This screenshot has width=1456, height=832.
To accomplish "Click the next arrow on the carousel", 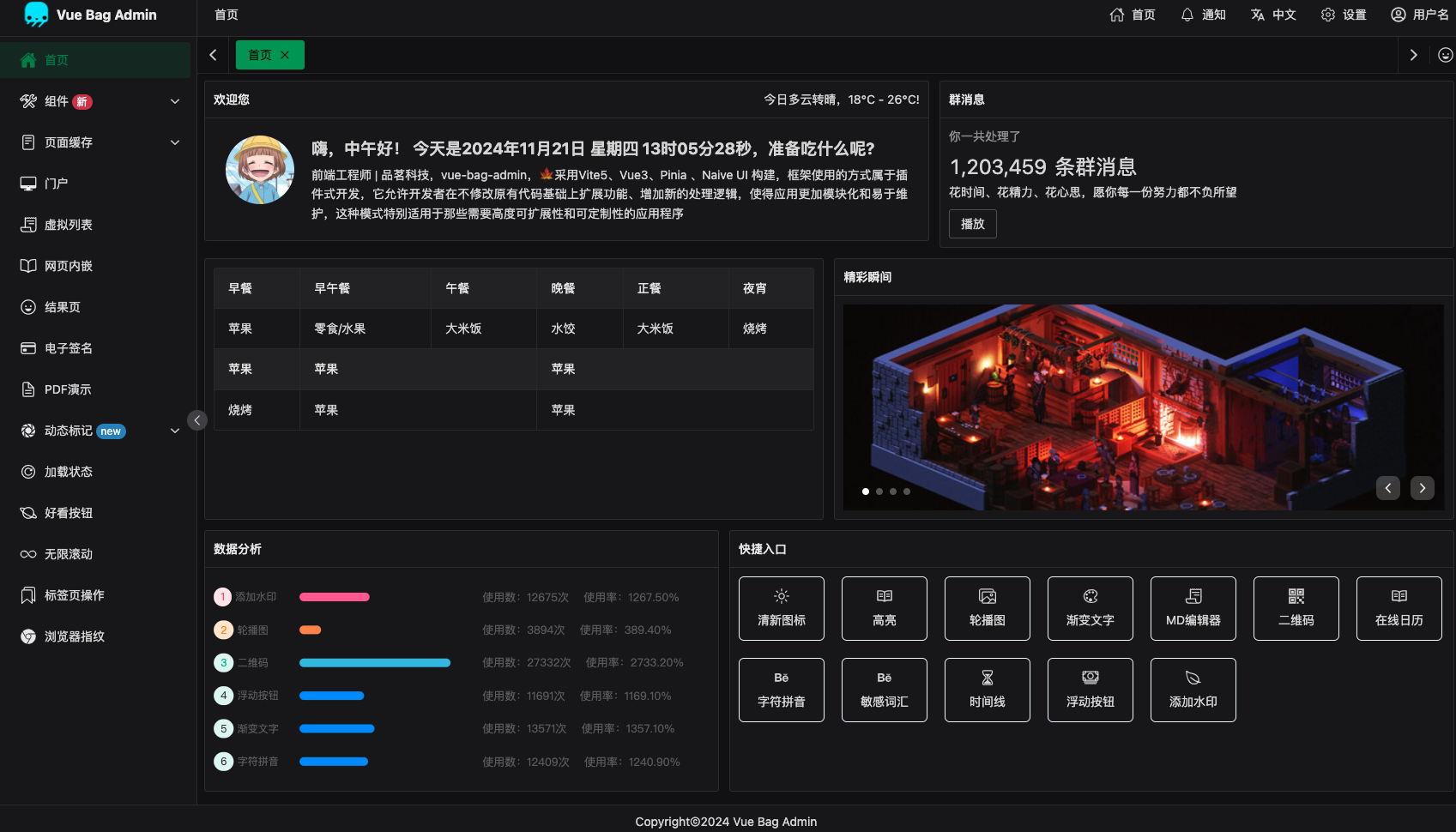I will pyautogui.click(x=1422, y=487).
